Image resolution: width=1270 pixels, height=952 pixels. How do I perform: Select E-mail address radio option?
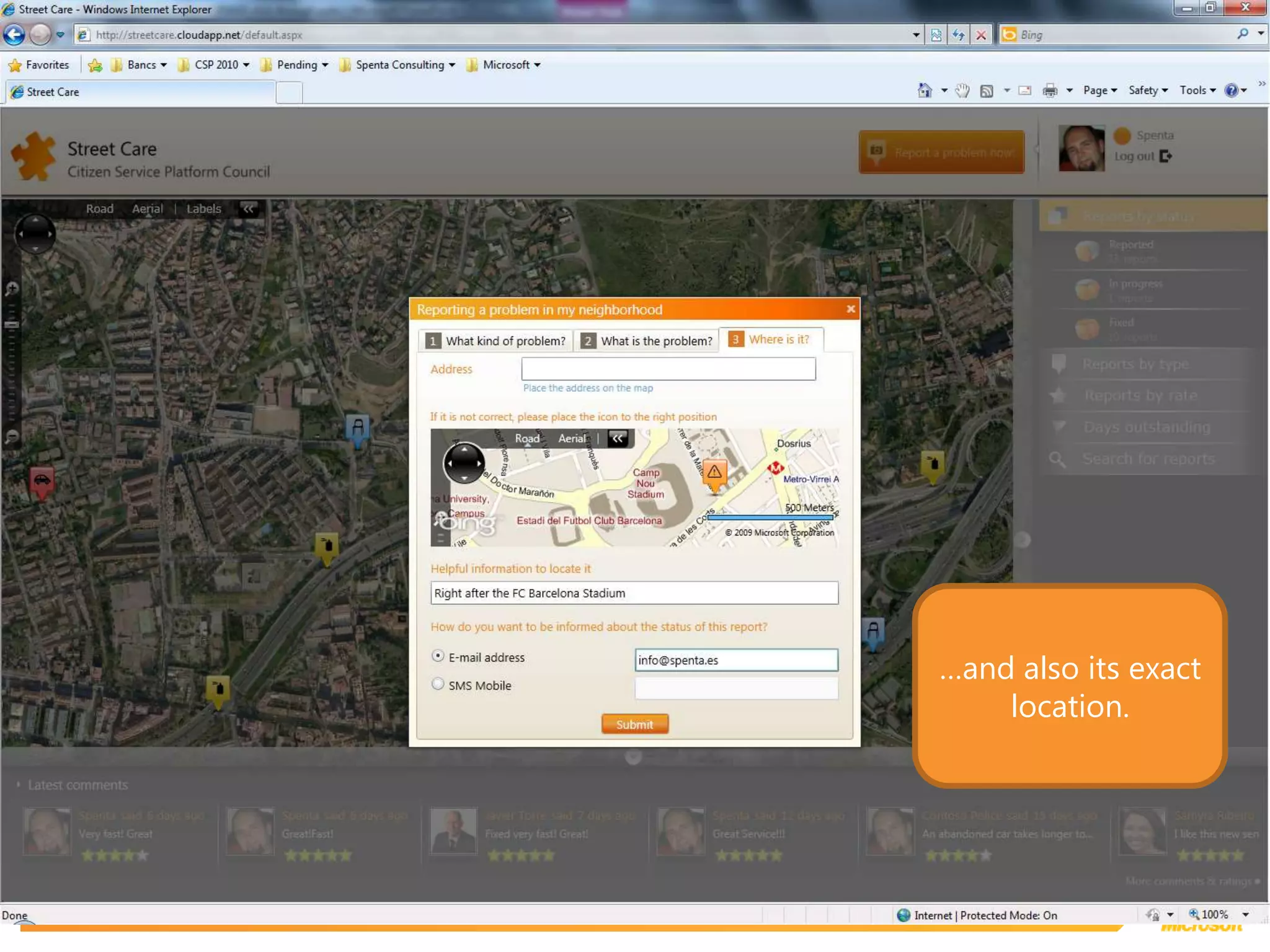(438, 656)
